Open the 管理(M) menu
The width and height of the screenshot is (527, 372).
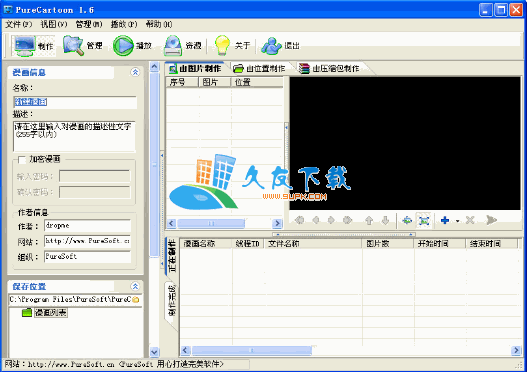click(x=89, y=24)
